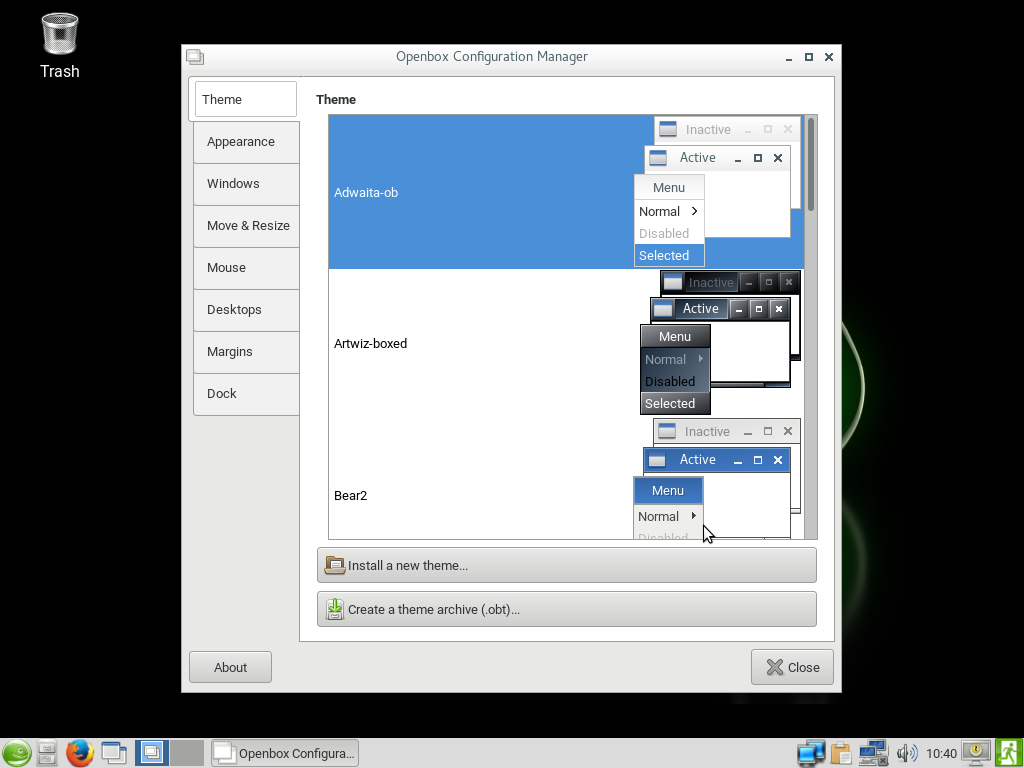Image resolution: width=1024 pixels, height=768 pixels.
Task: Click Create a theme archive (.obt) button
Action: coord(566,609)
